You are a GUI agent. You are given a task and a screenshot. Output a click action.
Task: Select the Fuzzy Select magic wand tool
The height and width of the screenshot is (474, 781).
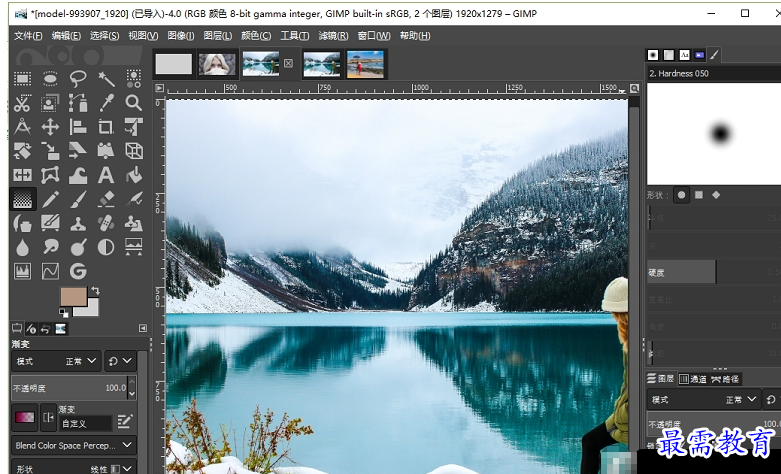[106, 79]
